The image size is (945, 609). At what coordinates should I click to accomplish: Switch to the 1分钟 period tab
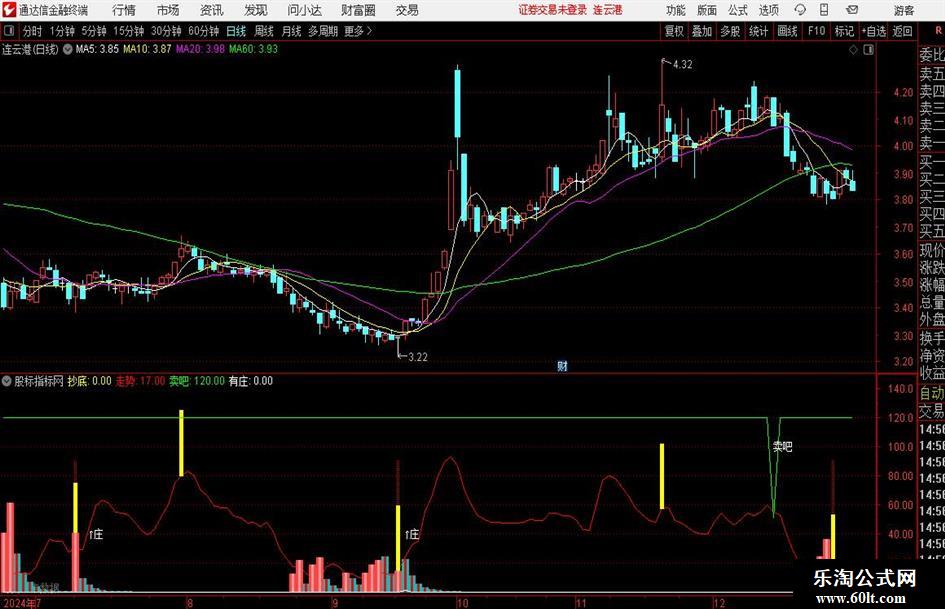tap(62, 31)
